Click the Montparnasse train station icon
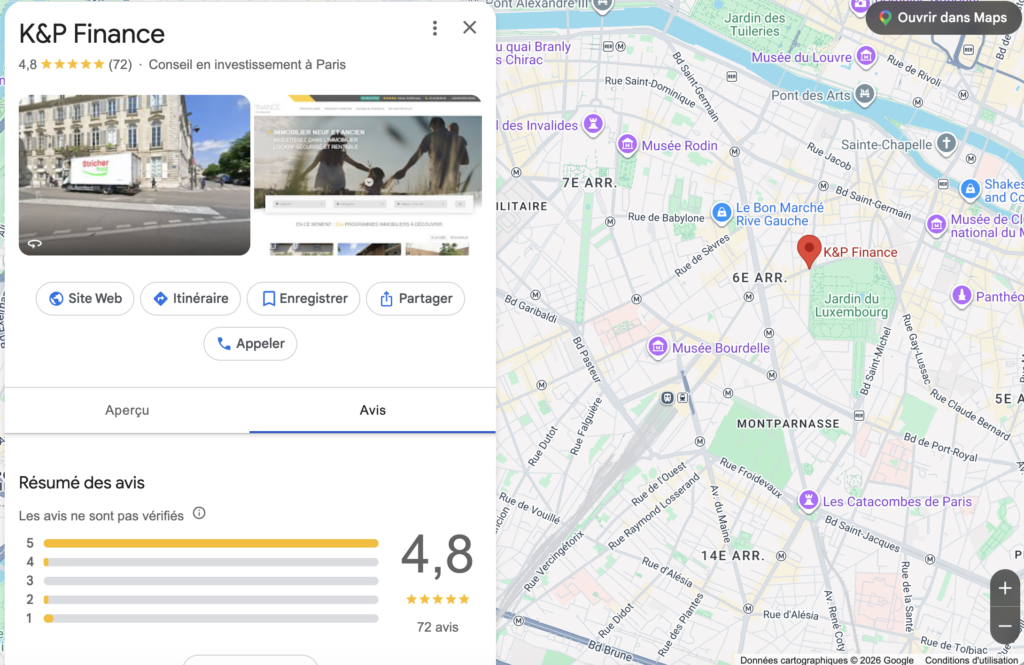Screen dimensions: 1024x665 [667, 398]
